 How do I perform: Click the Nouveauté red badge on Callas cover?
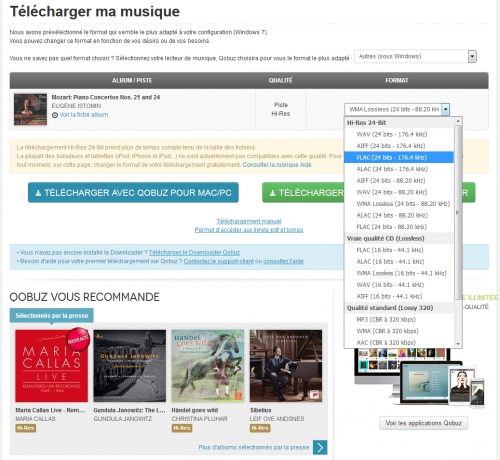pyautogui.click(x=78, y=340)
